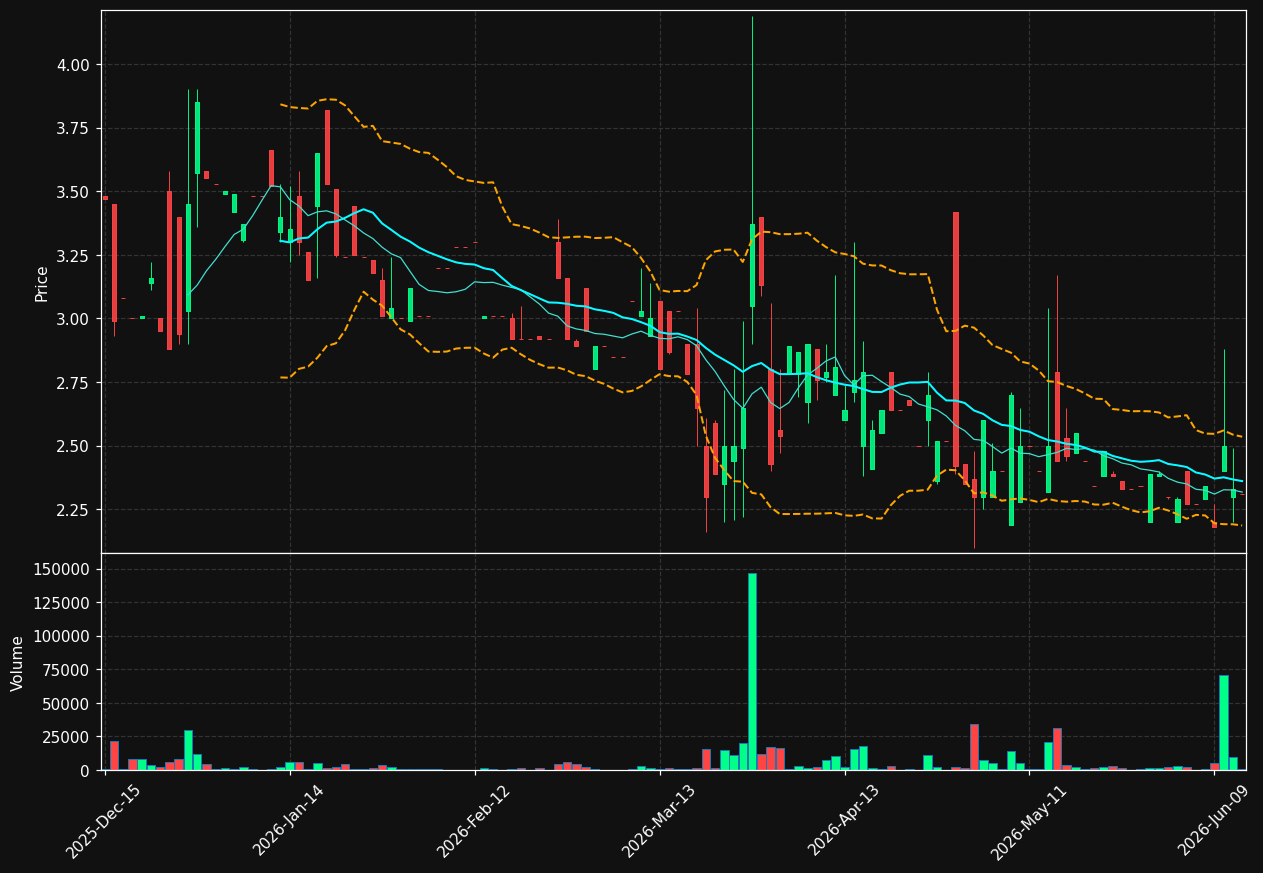Click the Price axis title
Viewport: 1263px width, 873px height.
[x=42, y=283]
